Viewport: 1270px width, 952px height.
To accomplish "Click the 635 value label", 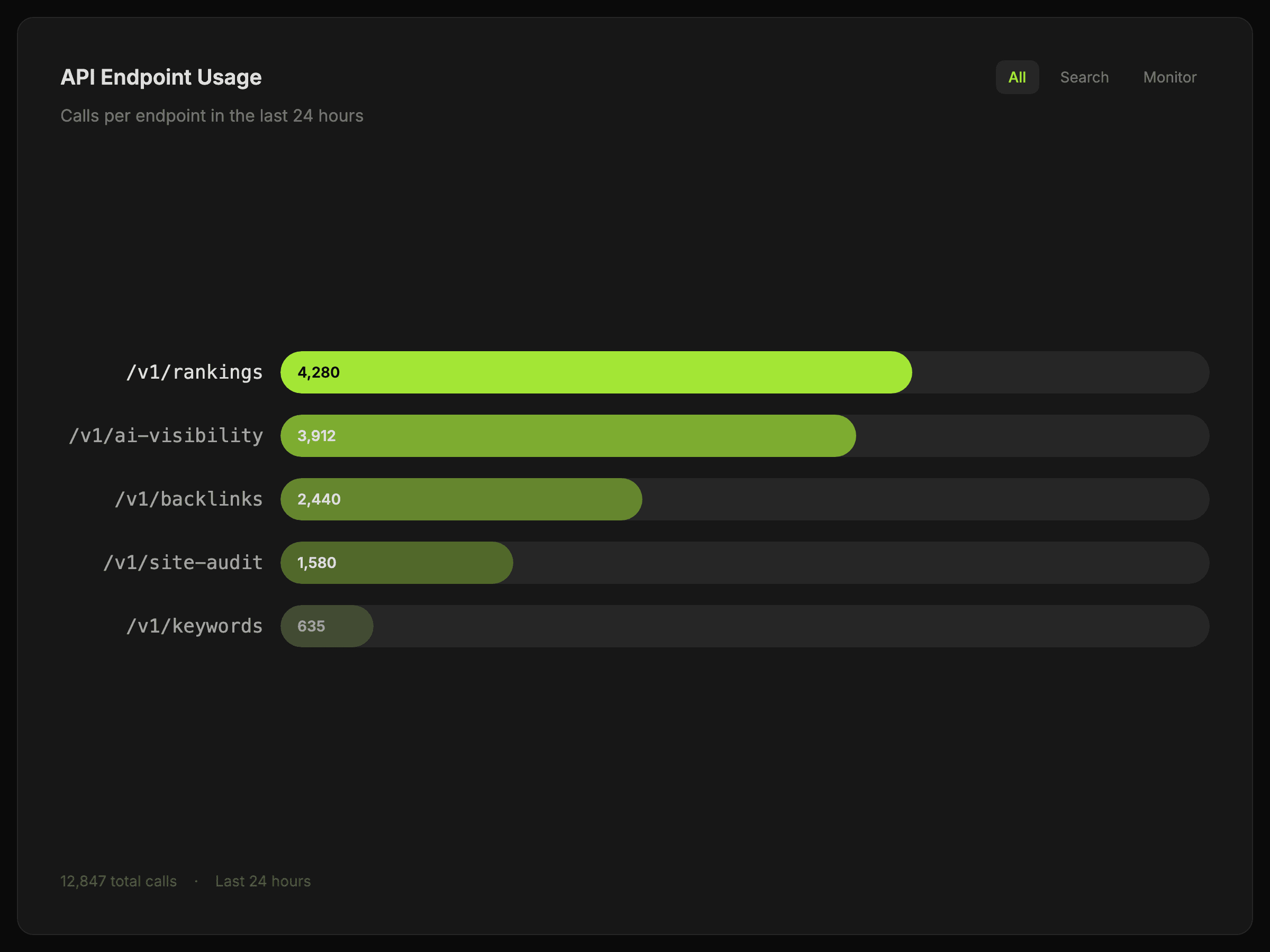I will coord(311,626).
